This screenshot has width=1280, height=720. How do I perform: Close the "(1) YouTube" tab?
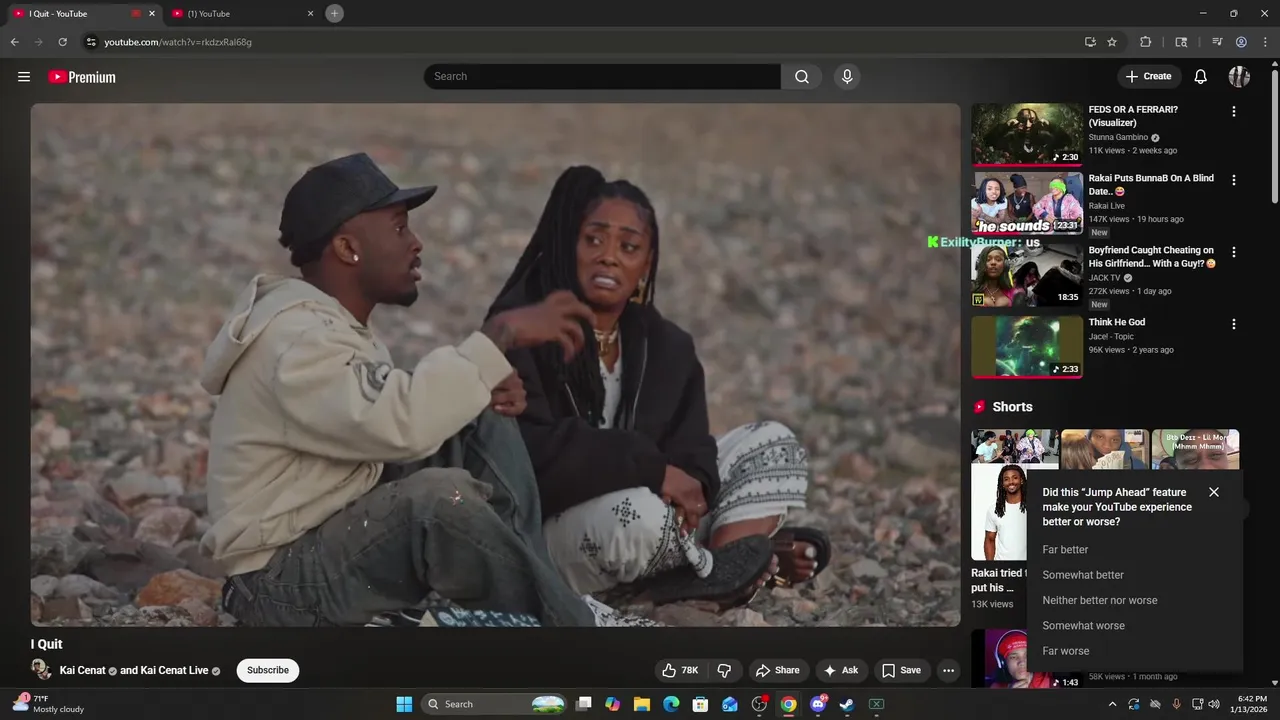[310, 14]
